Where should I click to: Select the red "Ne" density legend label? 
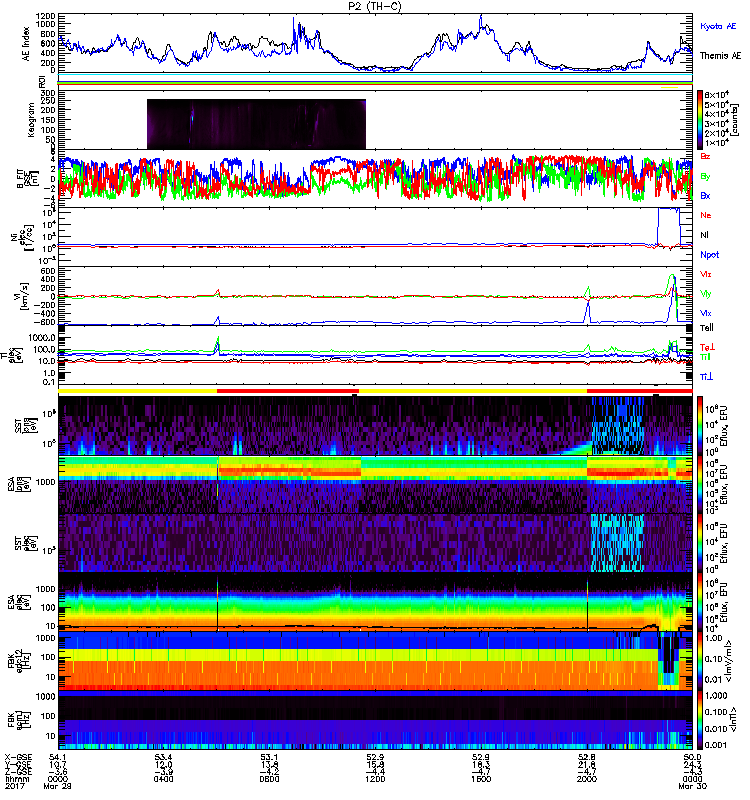point(706,215)
